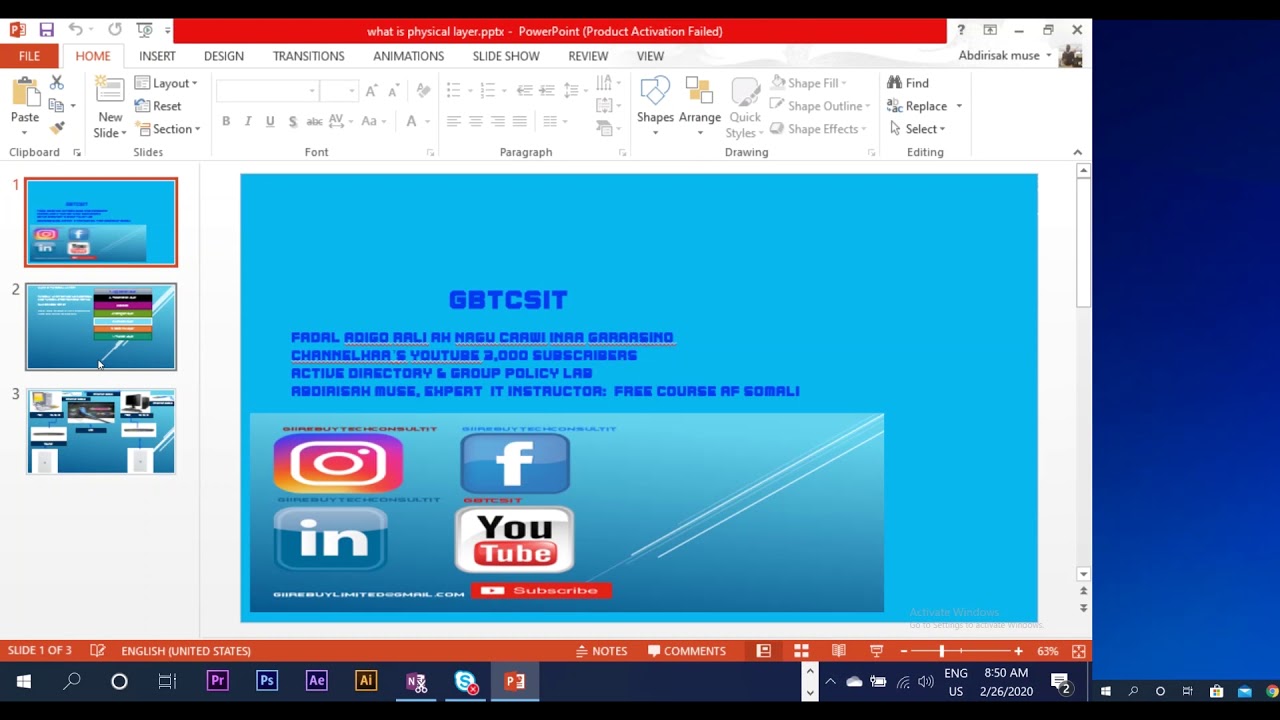Screen dimensions: 1280x720
Task: Open the font name combo box
Action: coord(267,91)
